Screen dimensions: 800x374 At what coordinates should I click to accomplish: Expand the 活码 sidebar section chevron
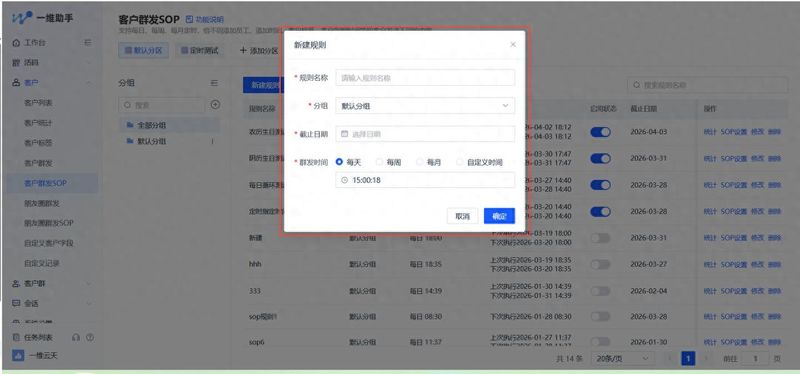tap(89, 63)
